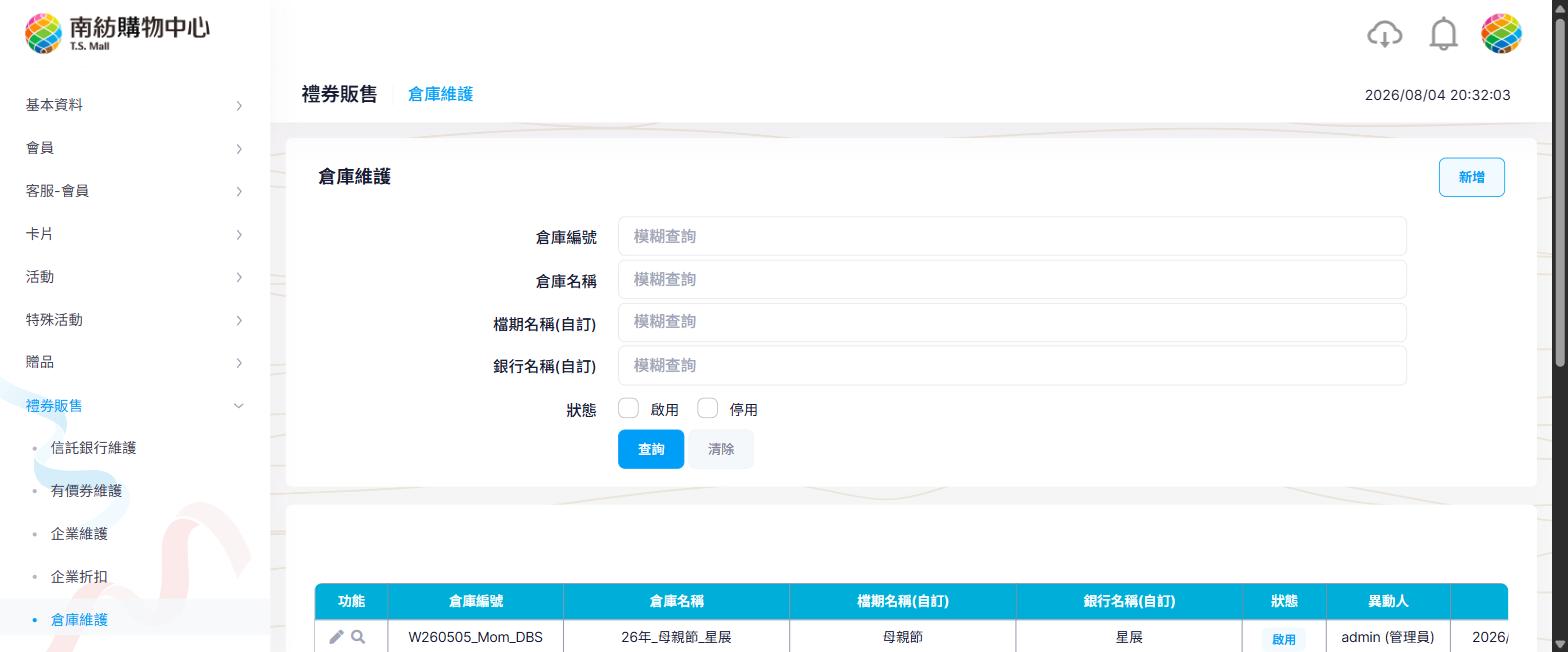
Task: Click the 26年_母親節_星展 cell
Action: (676, 637)
